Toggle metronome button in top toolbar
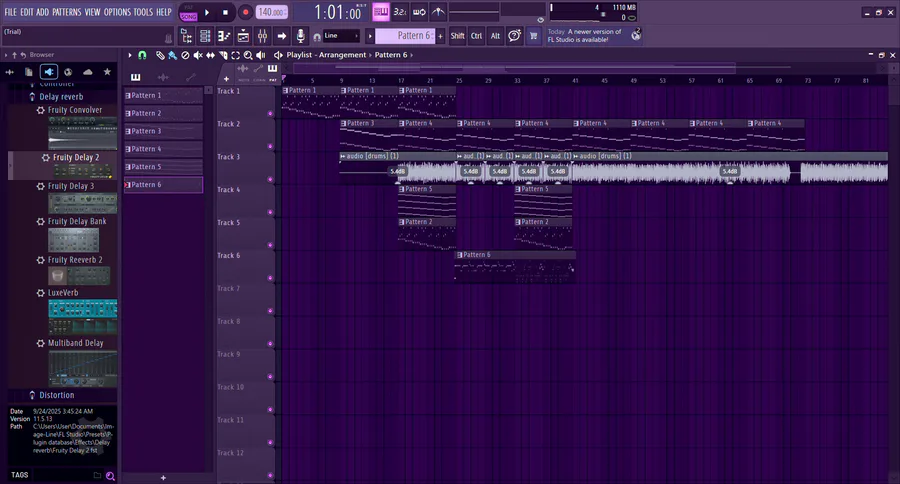 tap(439, 11)
